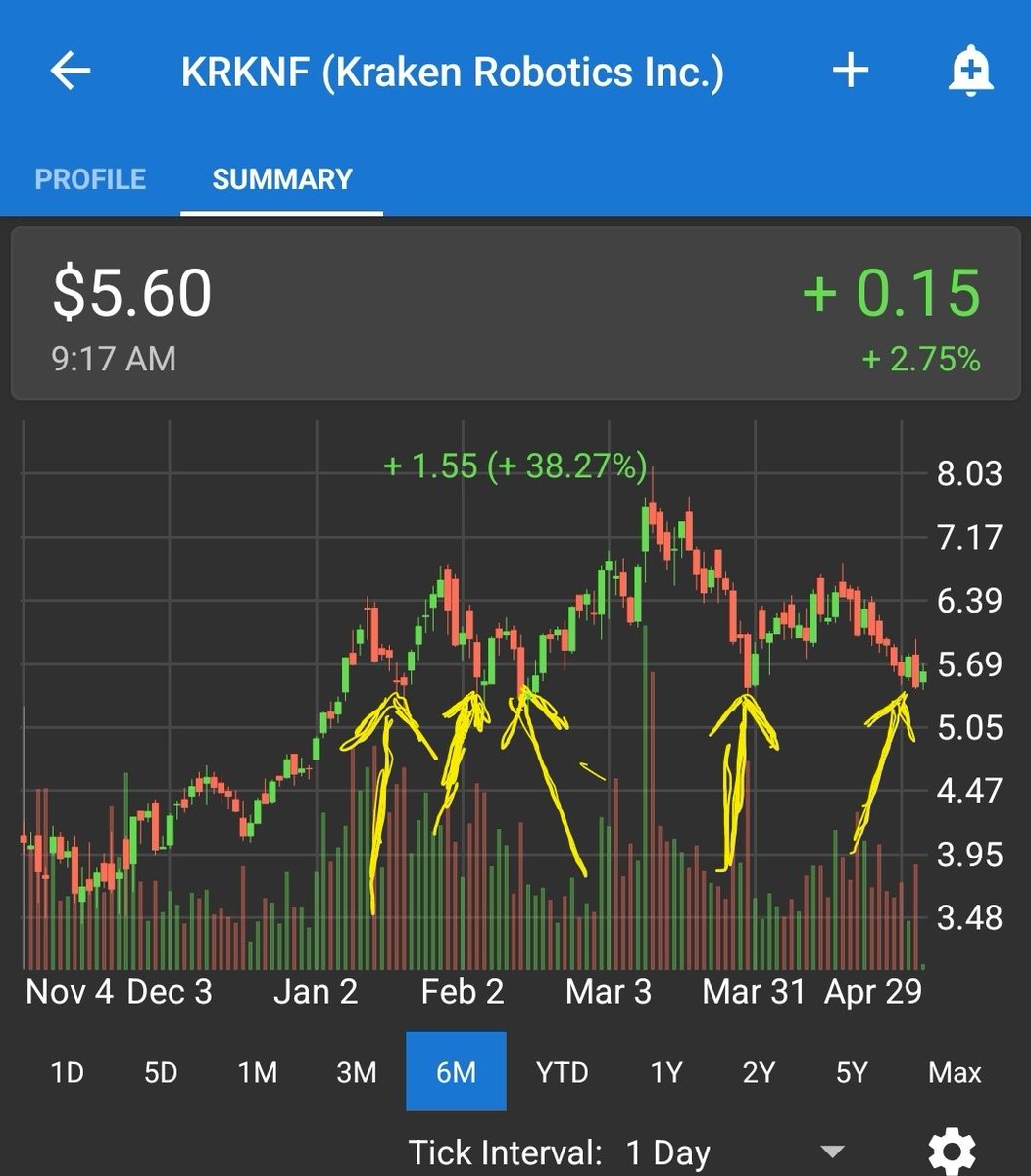1031x1176 pixels.
Task: Set chart range to 5D
Action: point(161,1072)
